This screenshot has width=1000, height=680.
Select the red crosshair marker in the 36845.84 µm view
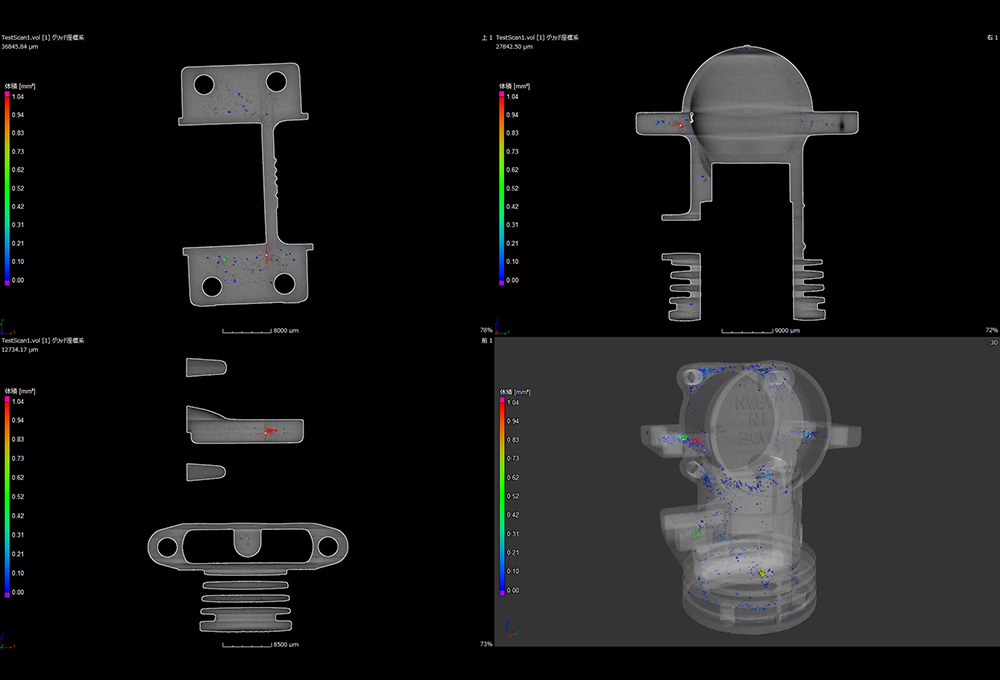tap(268, 256)
